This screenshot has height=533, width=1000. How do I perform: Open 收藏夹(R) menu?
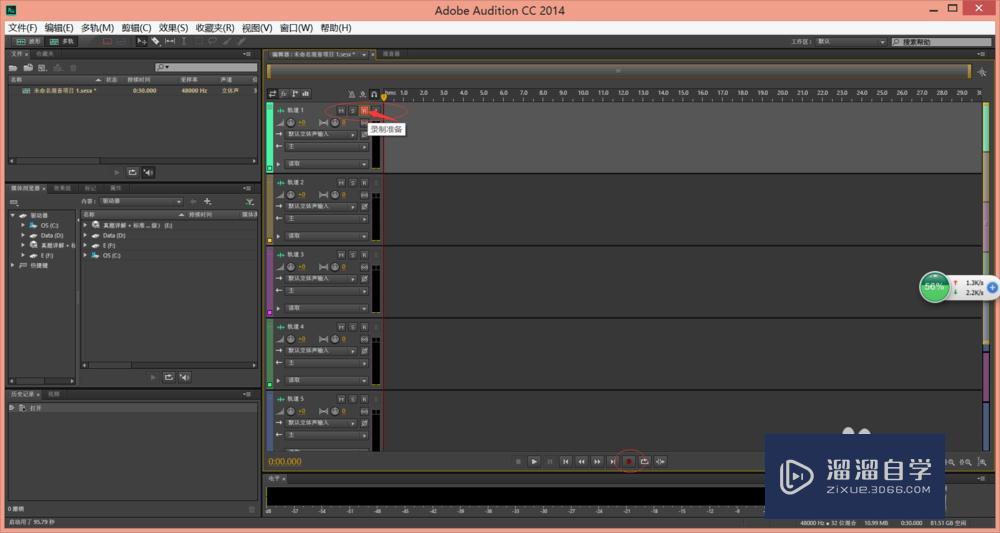tap(215, 28)
